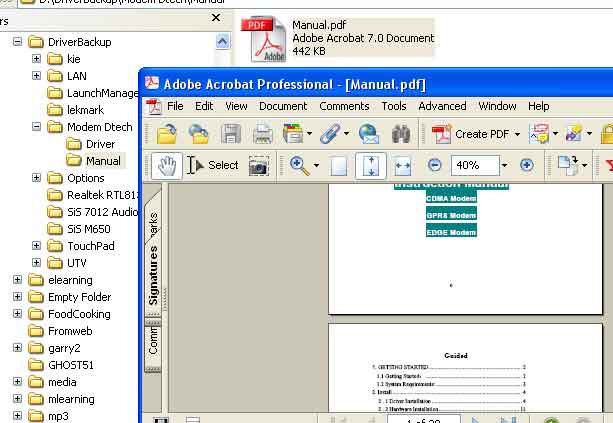Open the Help menu
This screenshot has width=613, height=423.
tap(539, 106)
